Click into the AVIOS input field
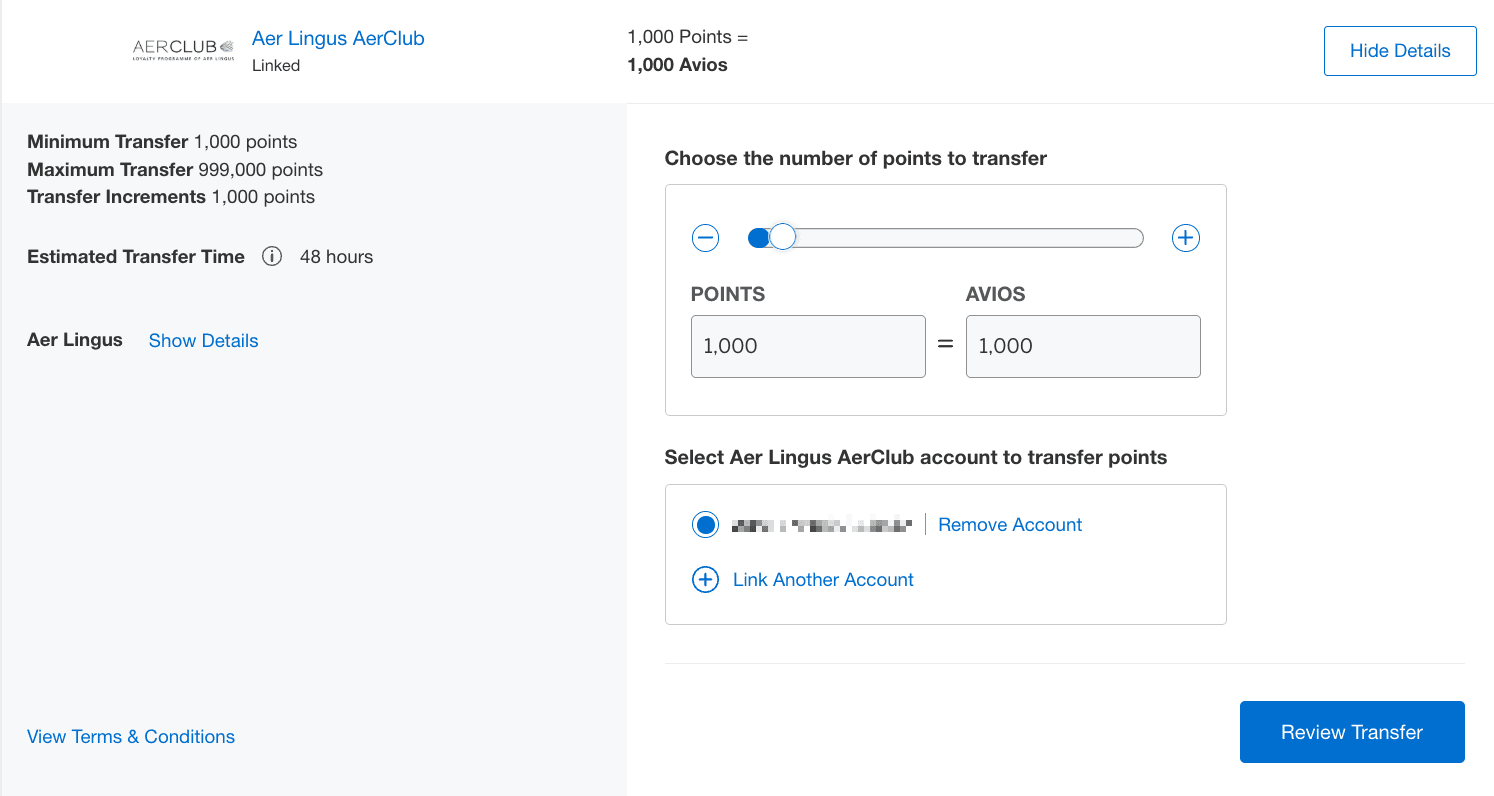Image resolution: width=1494 pixels, height=796 pixels. point(1083,347)
